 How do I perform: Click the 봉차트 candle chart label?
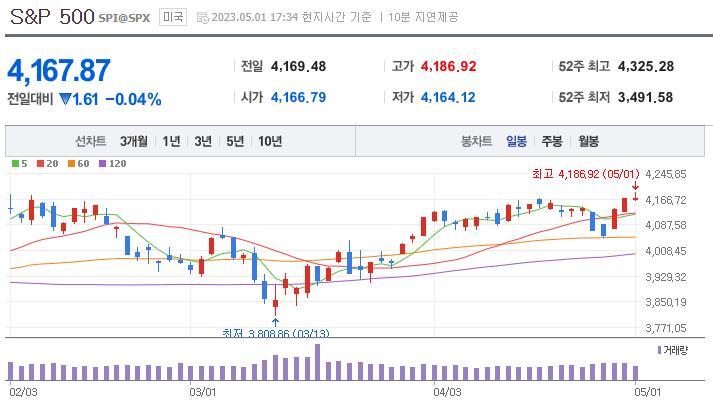pos(477,141)
